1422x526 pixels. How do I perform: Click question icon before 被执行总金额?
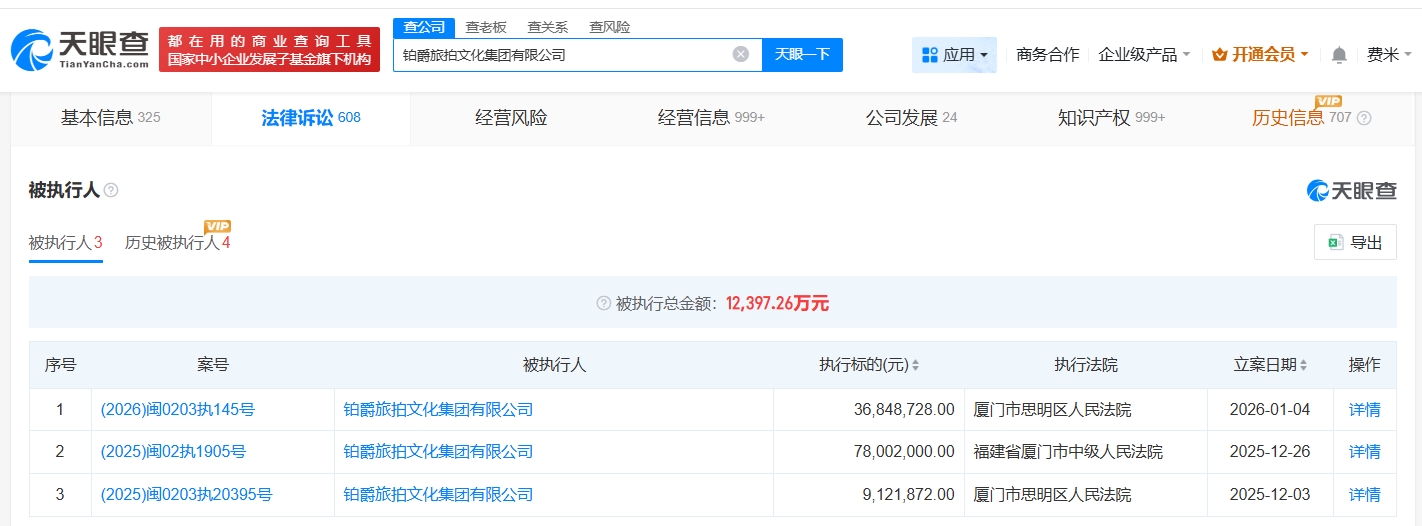603,304
